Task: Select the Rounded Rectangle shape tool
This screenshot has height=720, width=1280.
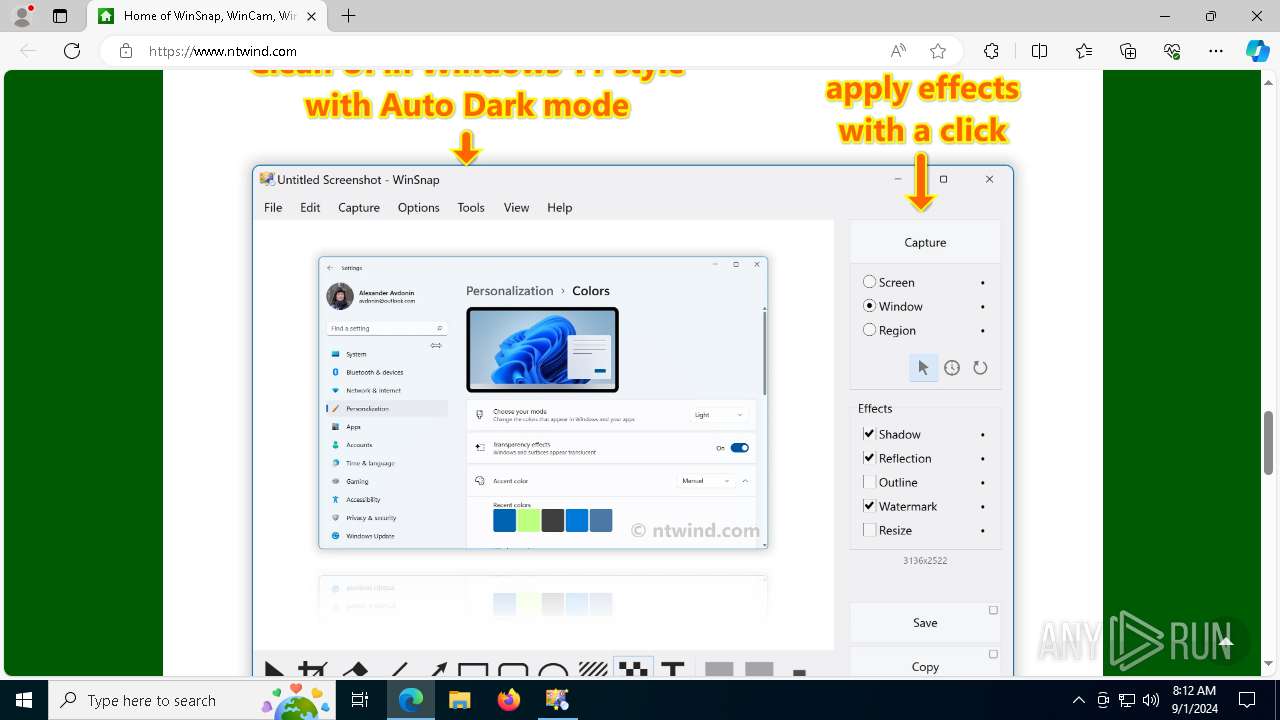Action: coord(513,669)
